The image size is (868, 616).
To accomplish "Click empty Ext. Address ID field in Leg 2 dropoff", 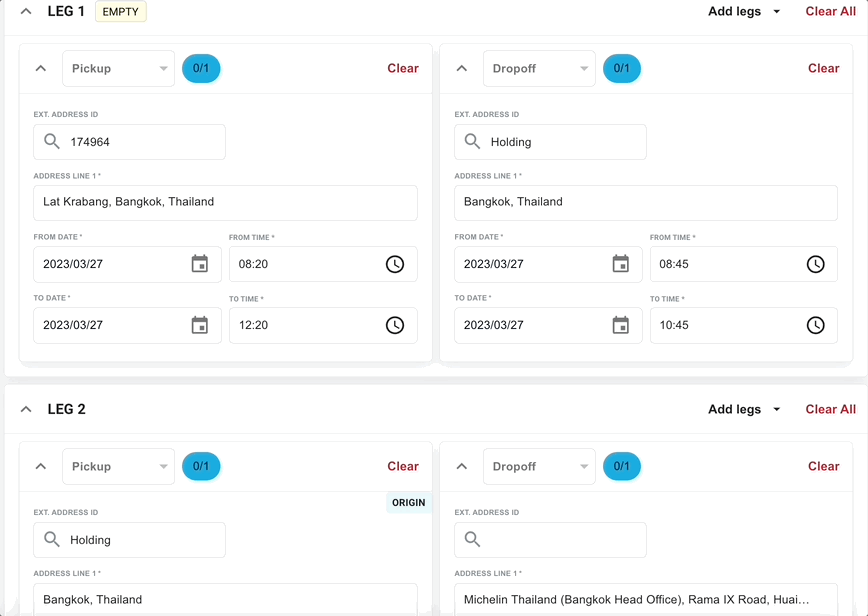I will [x=550, y=540].
